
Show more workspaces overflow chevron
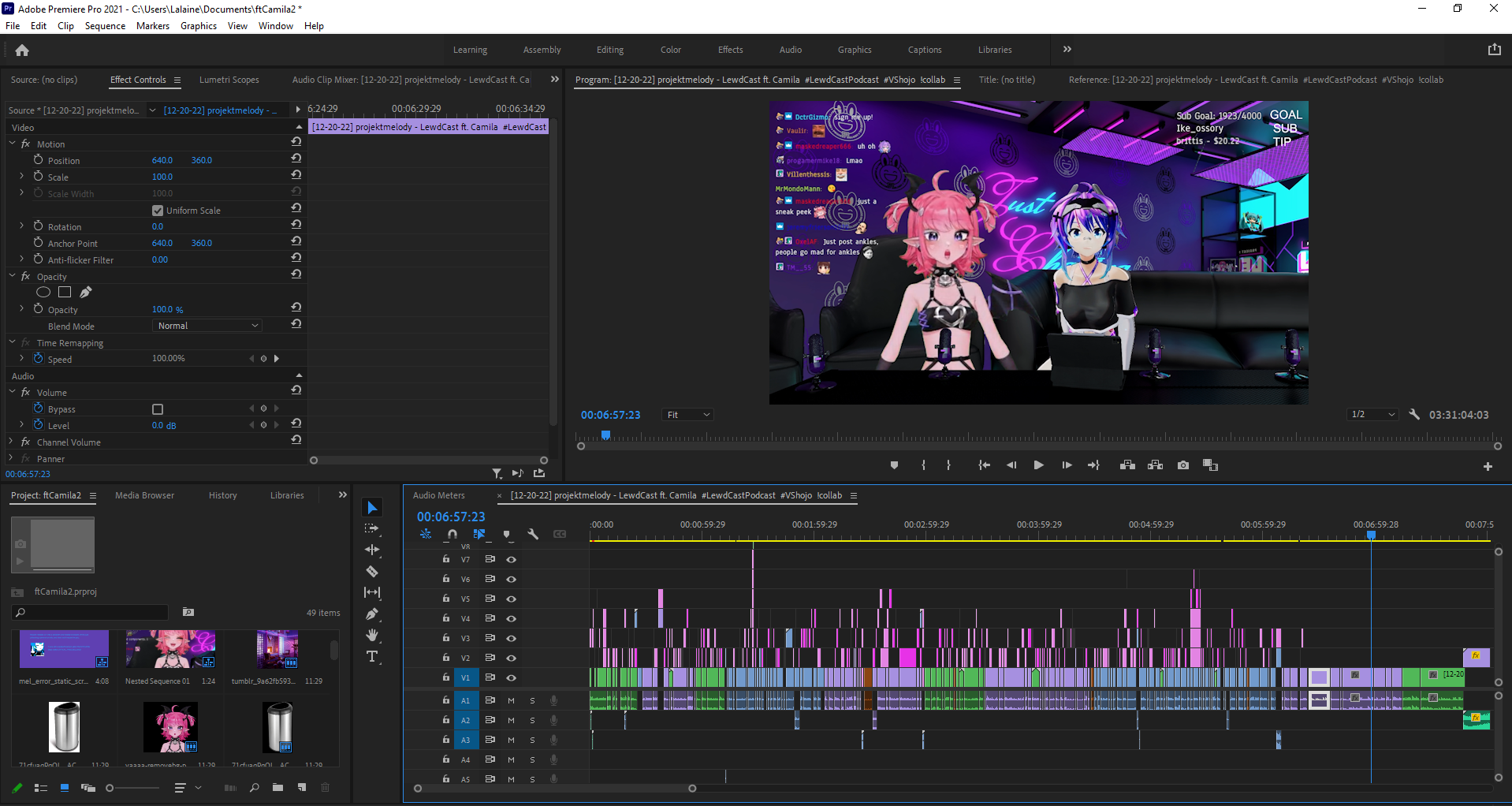tap(1067, 49)
